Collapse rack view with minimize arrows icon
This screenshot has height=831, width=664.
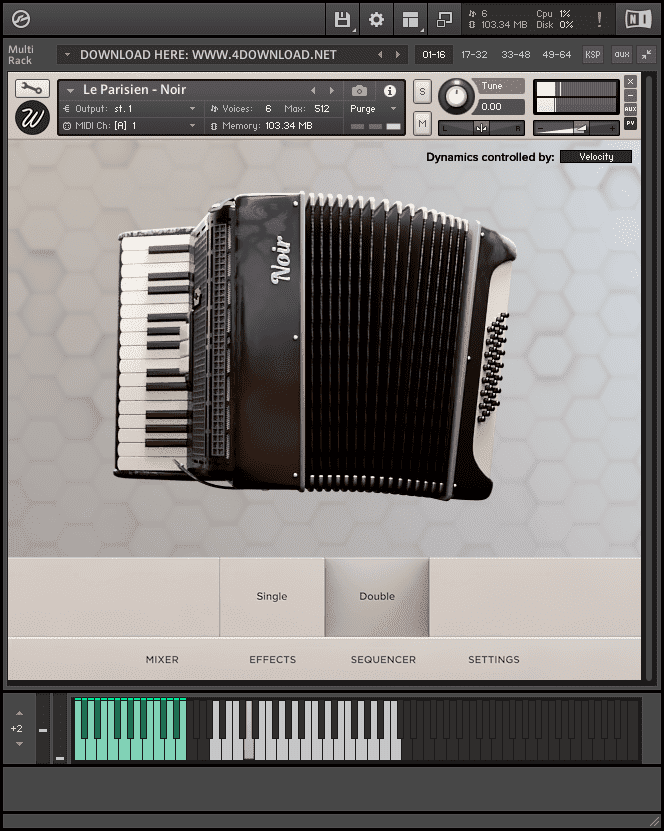[x=647, y=55]
